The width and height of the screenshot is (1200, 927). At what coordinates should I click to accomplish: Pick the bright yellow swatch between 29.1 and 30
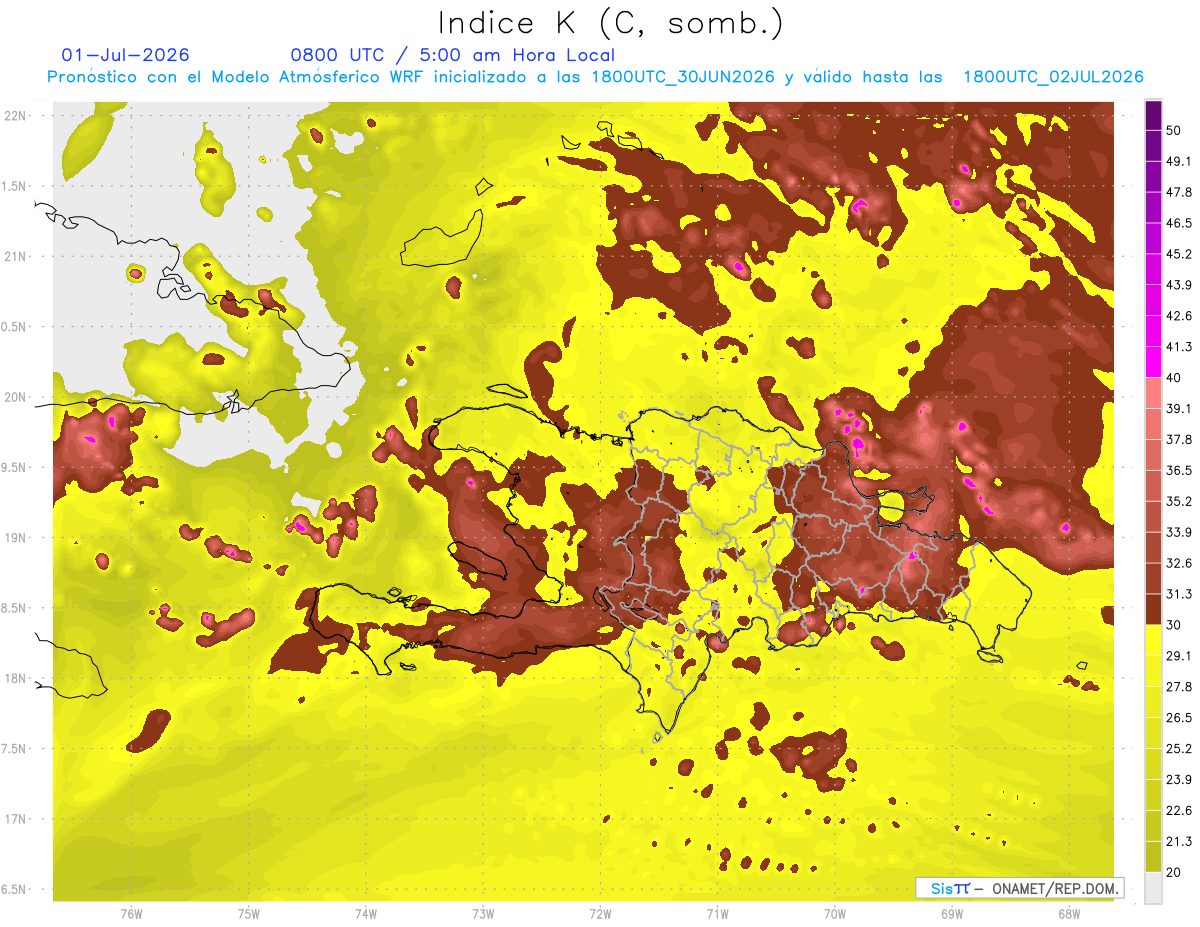(x=1153, y=640)
